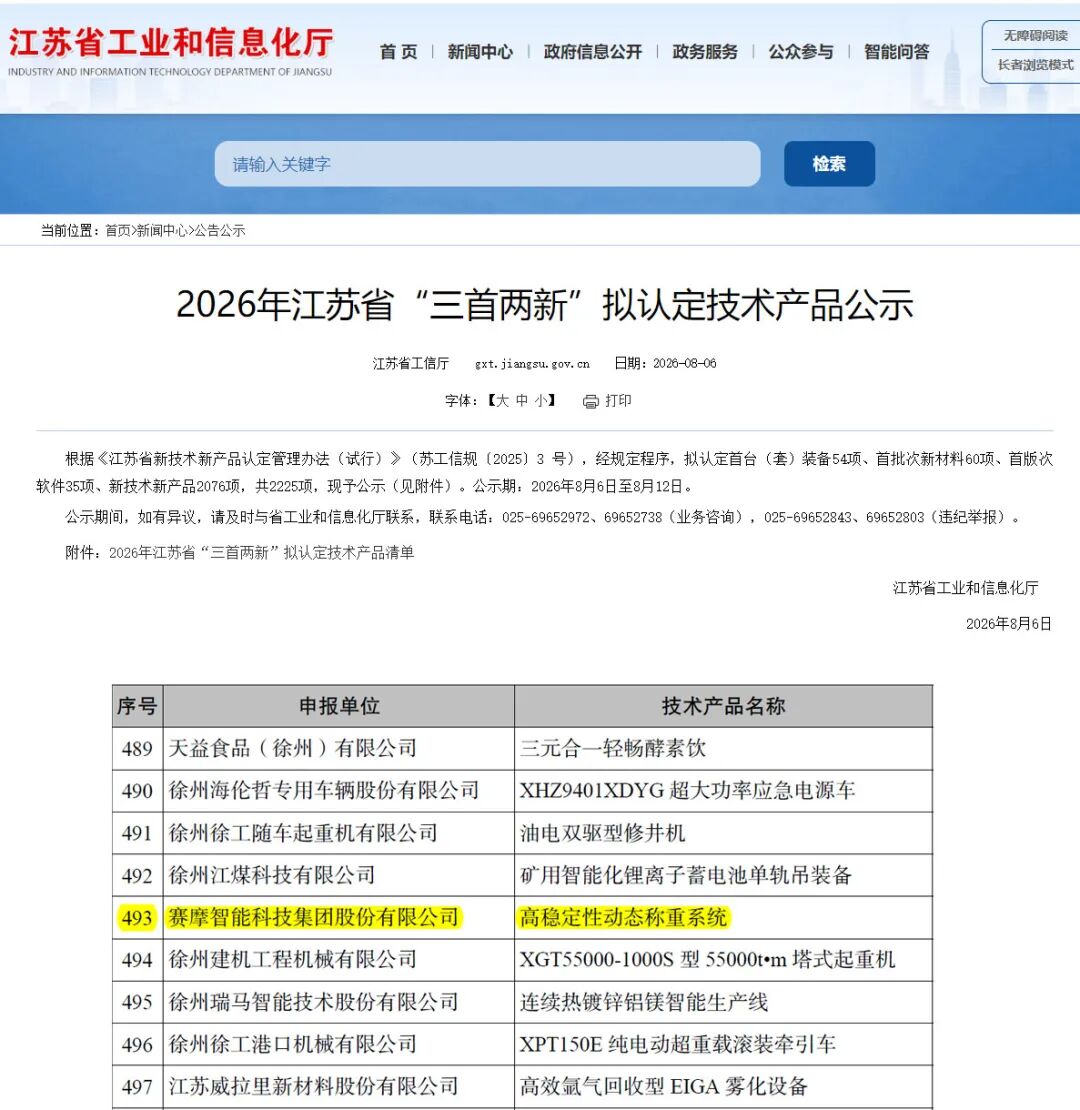Set font size to 大

[502, 401]
